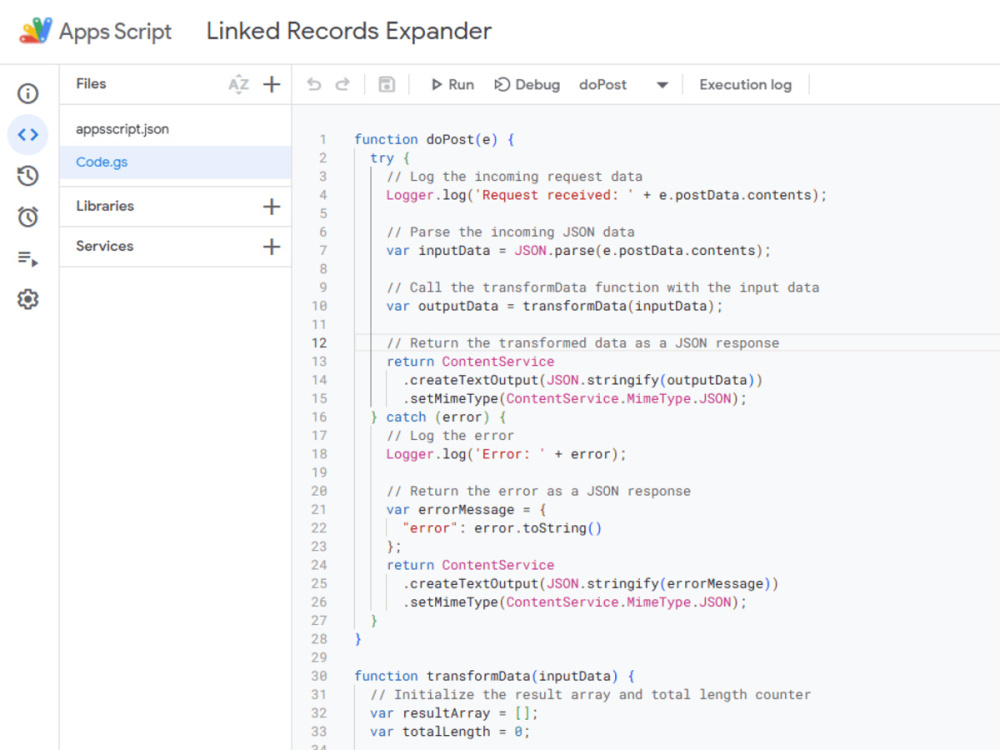Sort files alphabetically with AZ icon

[x=239, y=84]
